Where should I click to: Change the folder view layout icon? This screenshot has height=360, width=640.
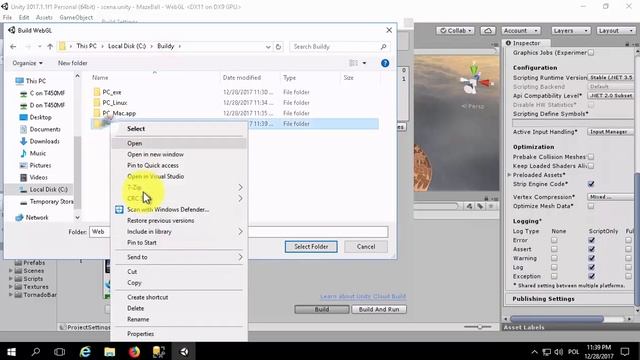(353, 63)
